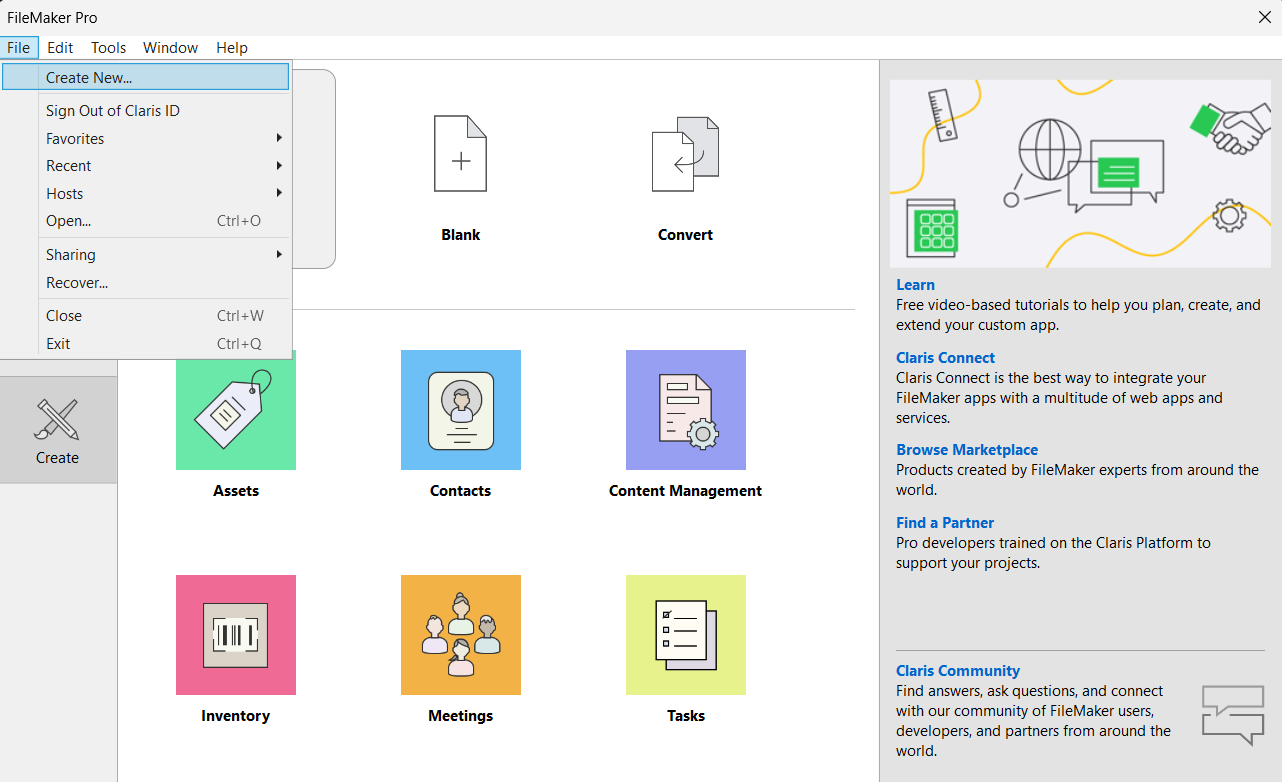Choose Sign Out of Claris ID
Screen dimensions: 1282x782
(146, 111)
